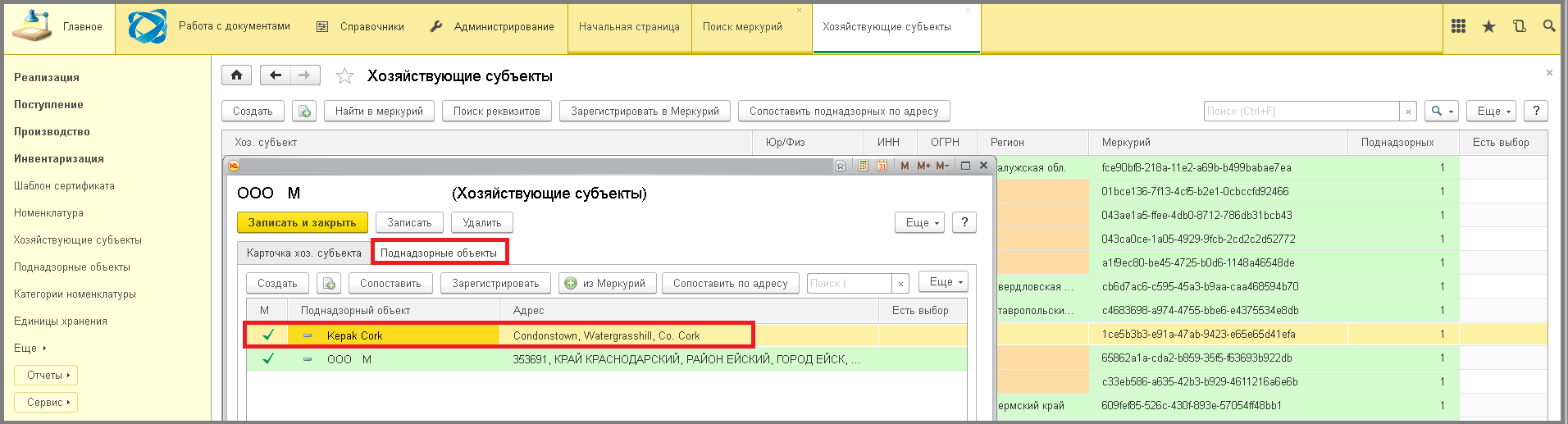Open Администрирование section menu

[492, 26]
